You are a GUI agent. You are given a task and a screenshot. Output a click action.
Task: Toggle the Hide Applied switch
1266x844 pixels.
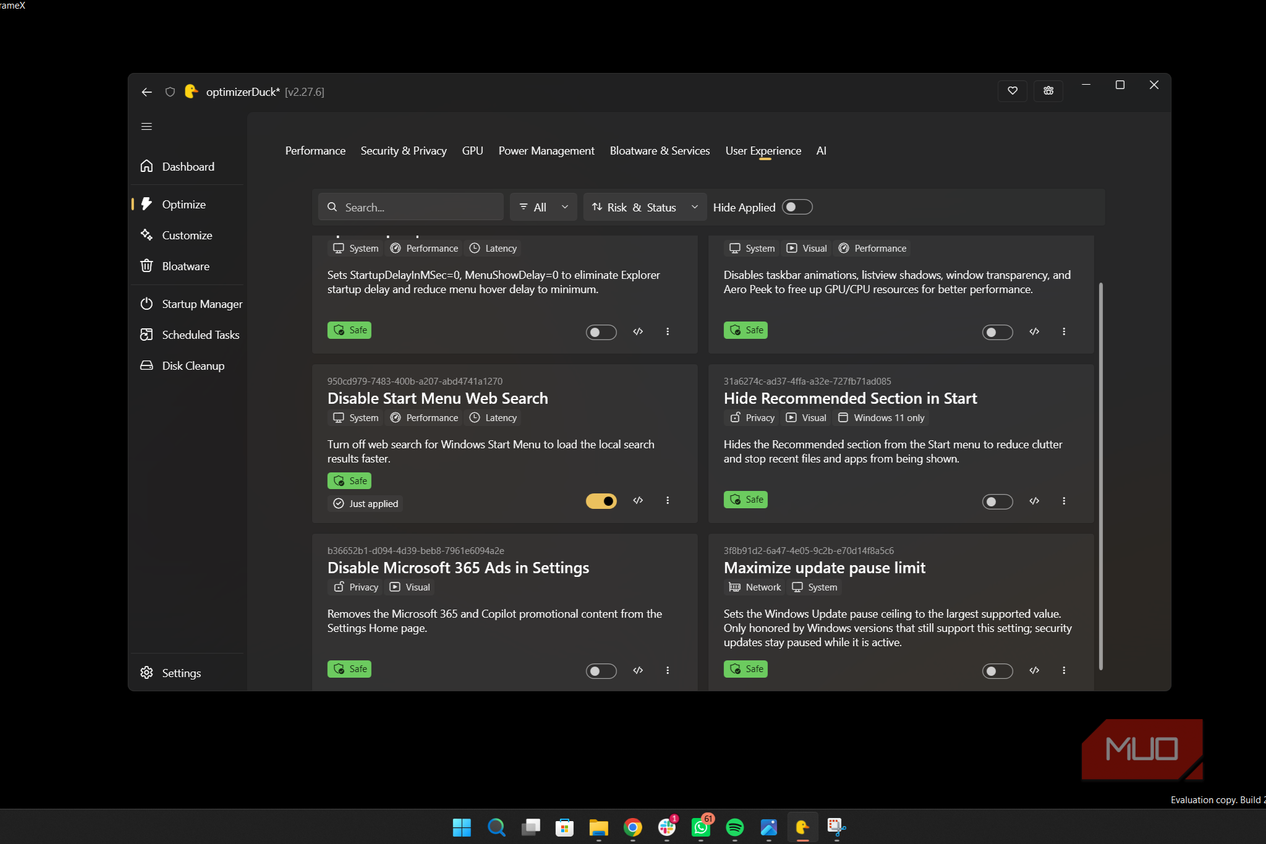pyautogui.click(x=797, y=207)
